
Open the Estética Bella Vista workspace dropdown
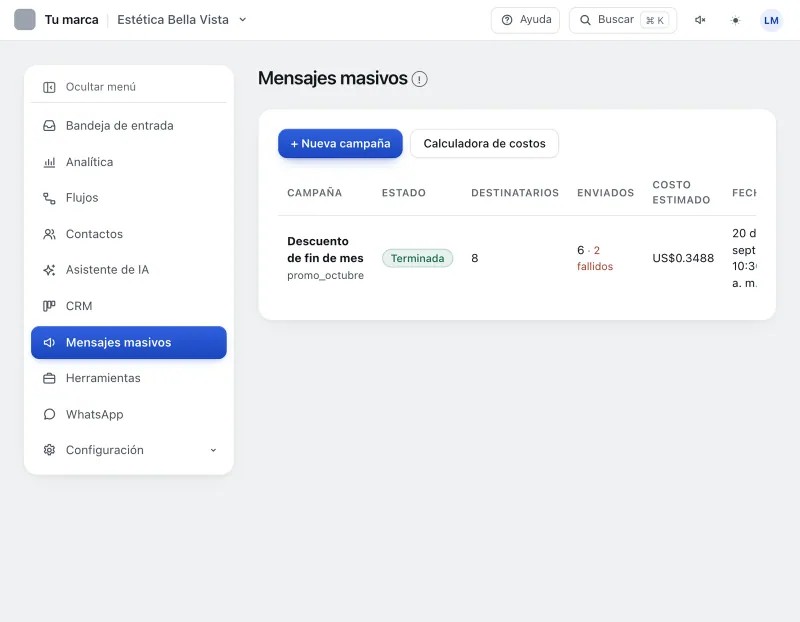(x=182, y=20)
